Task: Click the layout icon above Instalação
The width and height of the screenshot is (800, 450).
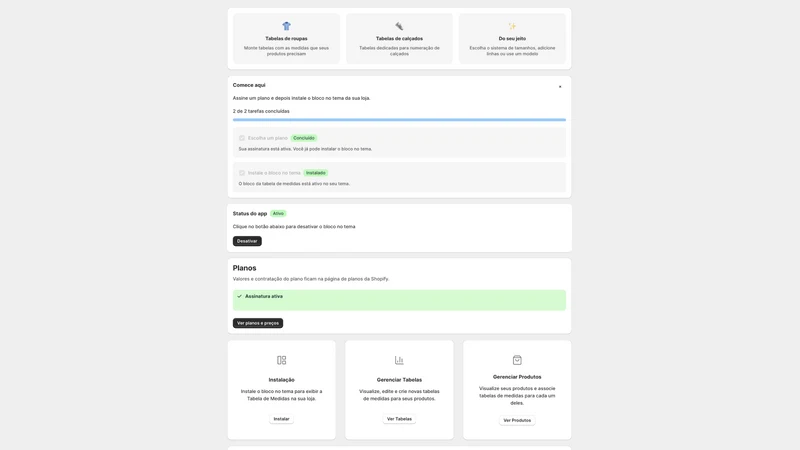Action: click(x=282, y=360)
